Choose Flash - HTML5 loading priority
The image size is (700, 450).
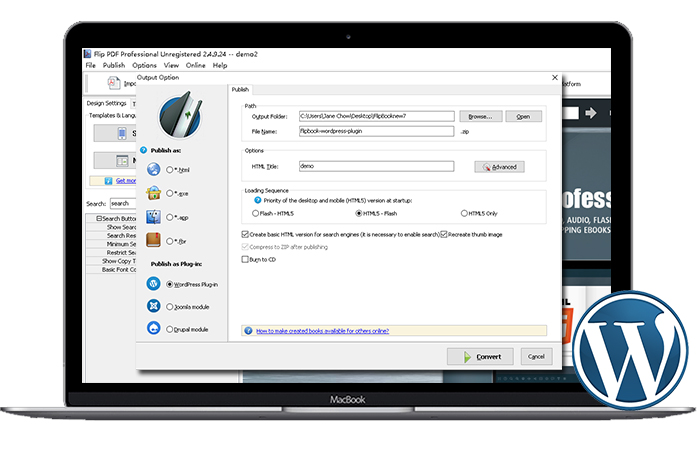pyautogui.click(x=255, y=213)
